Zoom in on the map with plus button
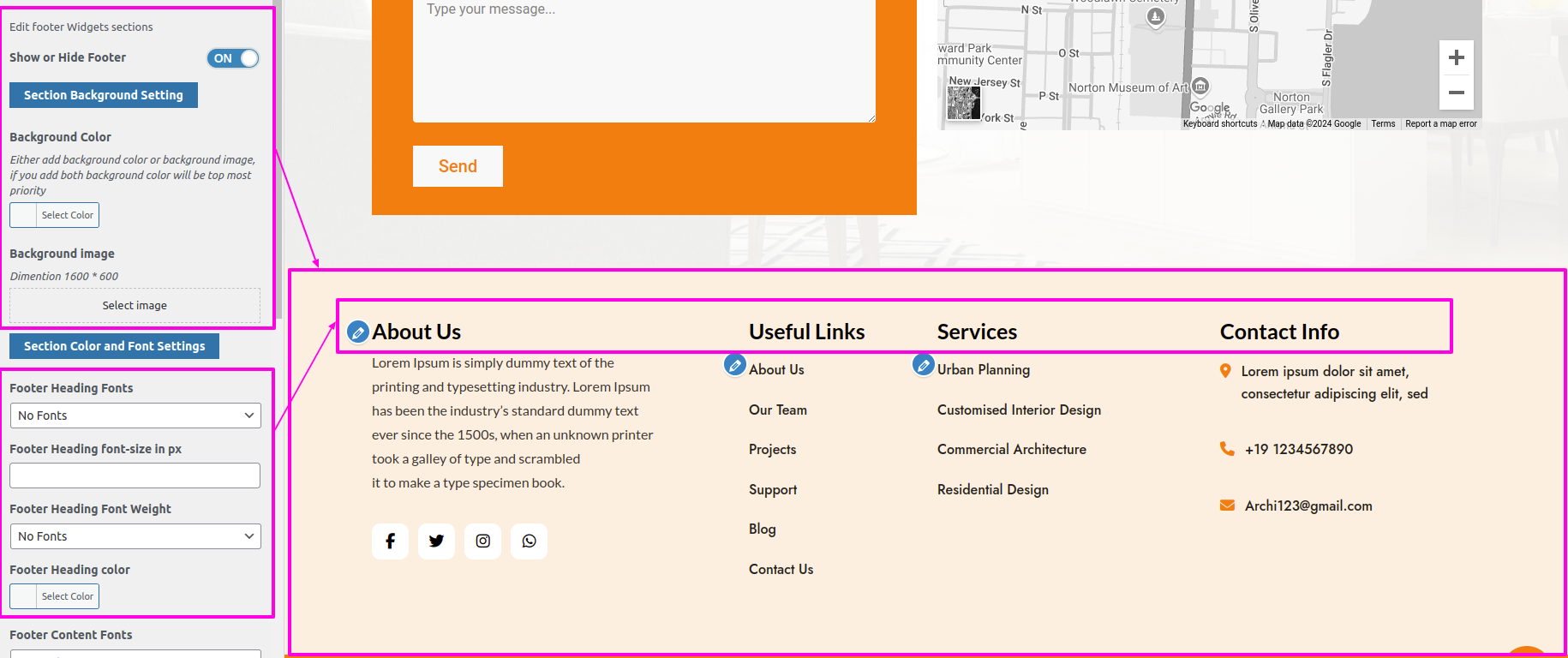This screenshot has width=1568, height=658. point(1456,58)
